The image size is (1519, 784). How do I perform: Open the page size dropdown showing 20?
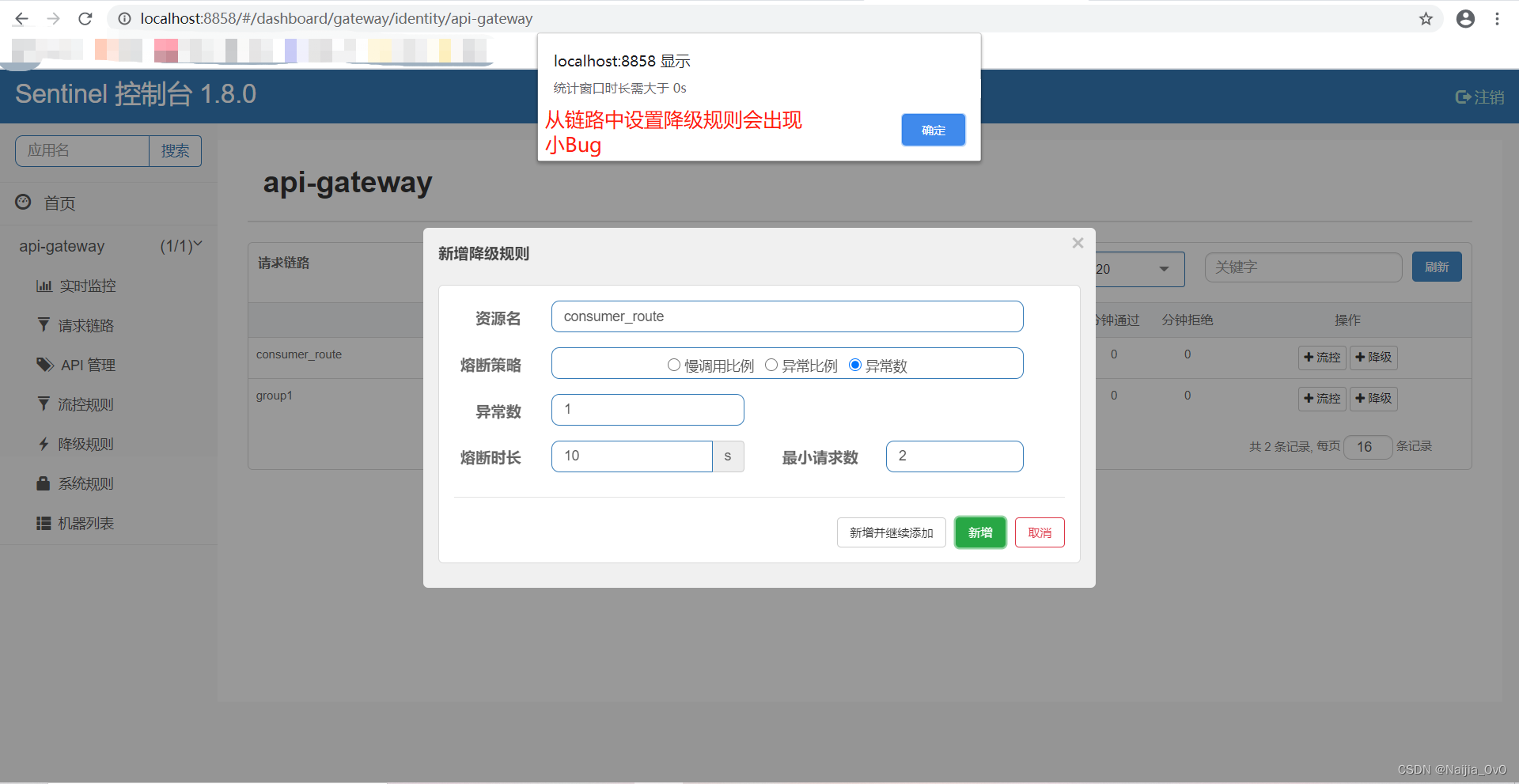(1139, 269)
